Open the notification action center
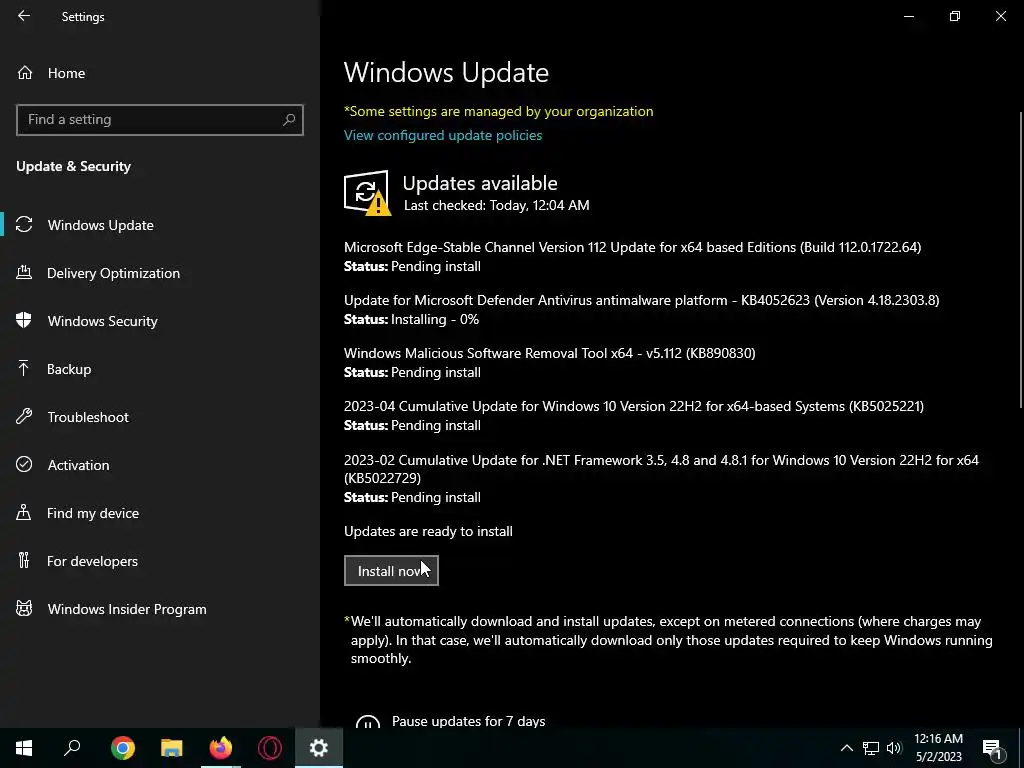 [x=992, y=748]
